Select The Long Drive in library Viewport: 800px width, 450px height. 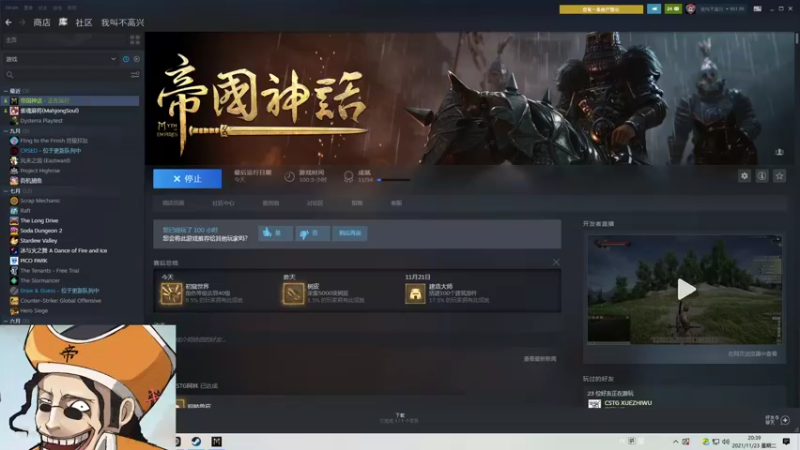pos(39,220)
